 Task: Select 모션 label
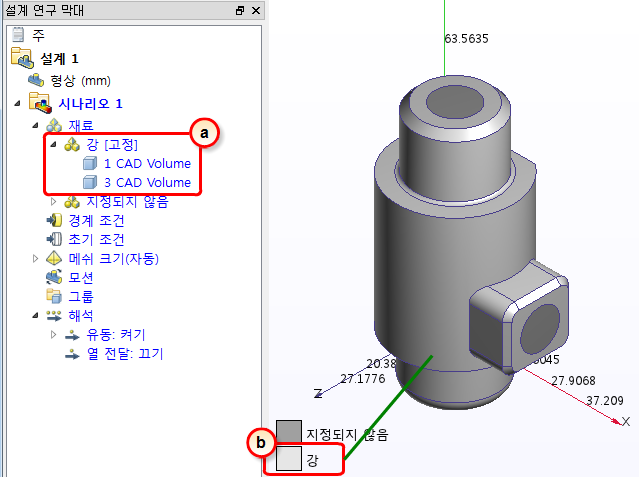pyautogui.click(x=81, y=278)
